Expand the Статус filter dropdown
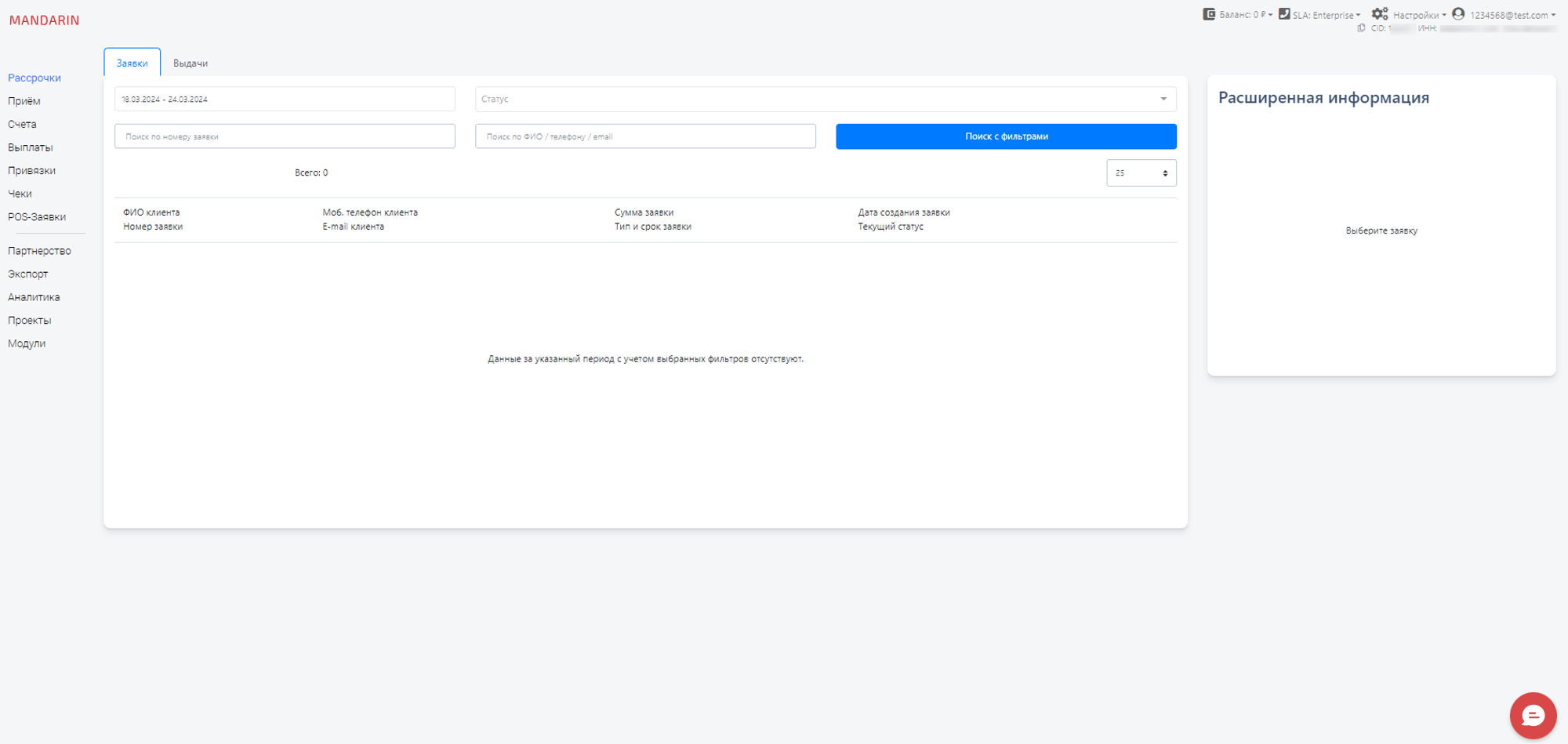The width and height of the screenshot is (1568, 744). (x=825, y=100)
